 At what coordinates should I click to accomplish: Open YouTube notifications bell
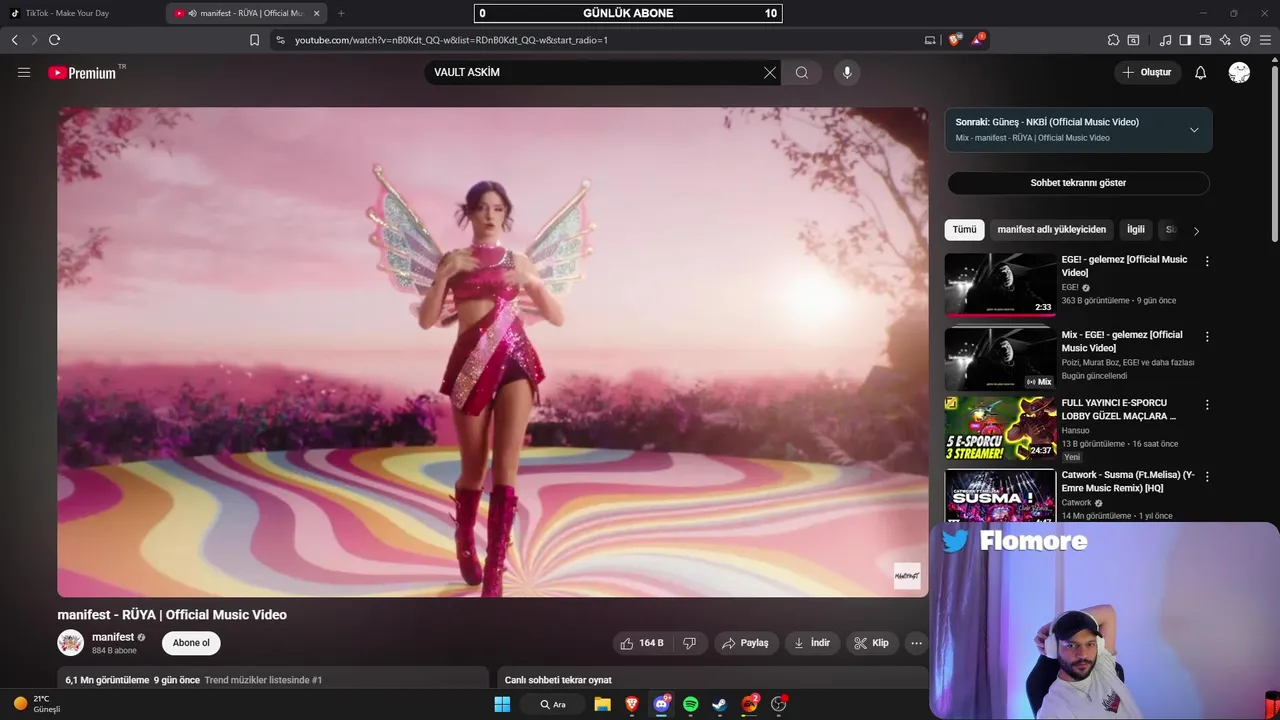coord(1201,73)
